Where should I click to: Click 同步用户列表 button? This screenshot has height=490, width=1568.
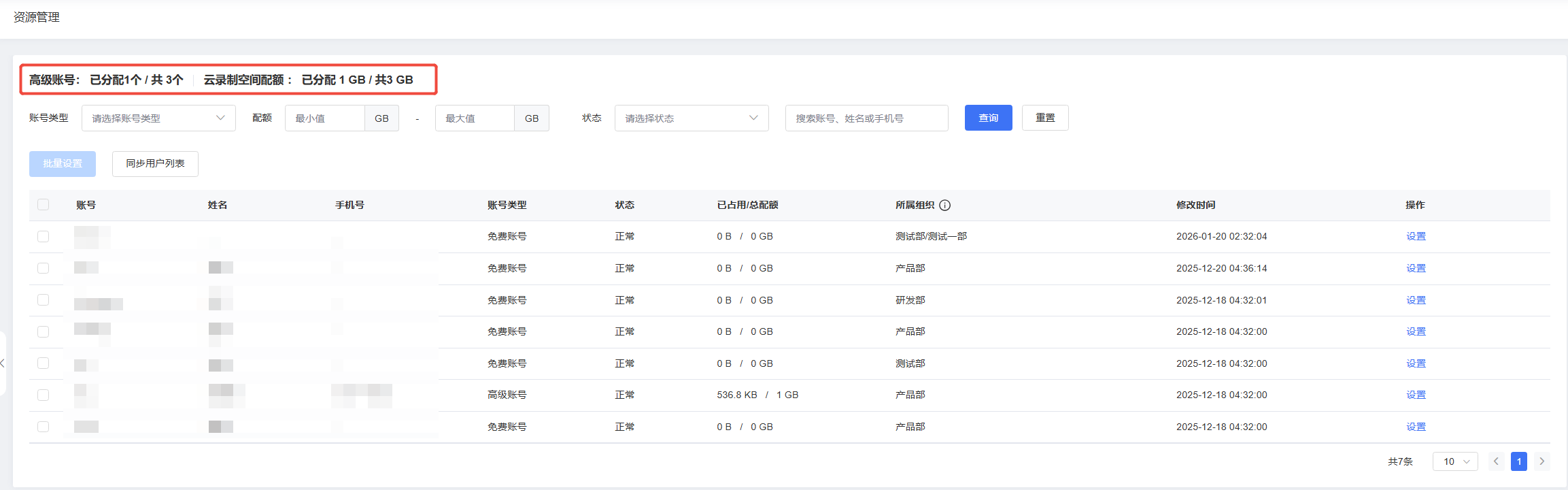click(155, 164)
